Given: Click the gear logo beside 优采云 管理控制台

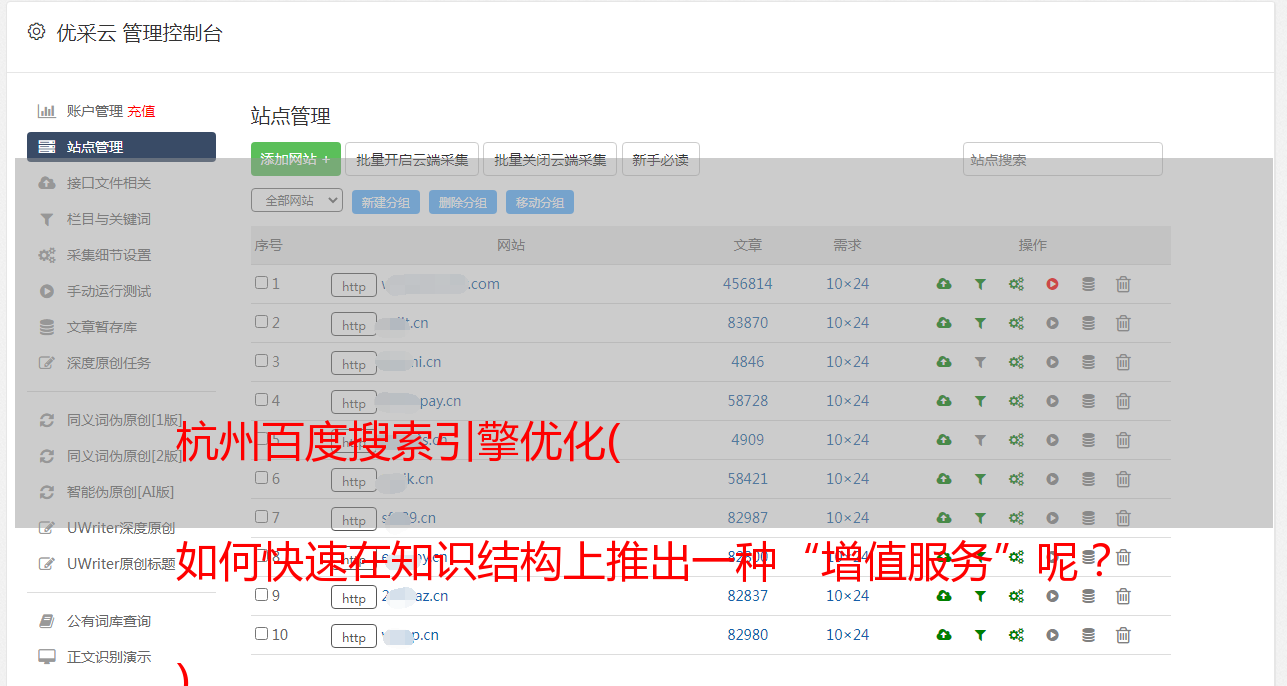Looking at the screenshot, I should pos(36,32).
